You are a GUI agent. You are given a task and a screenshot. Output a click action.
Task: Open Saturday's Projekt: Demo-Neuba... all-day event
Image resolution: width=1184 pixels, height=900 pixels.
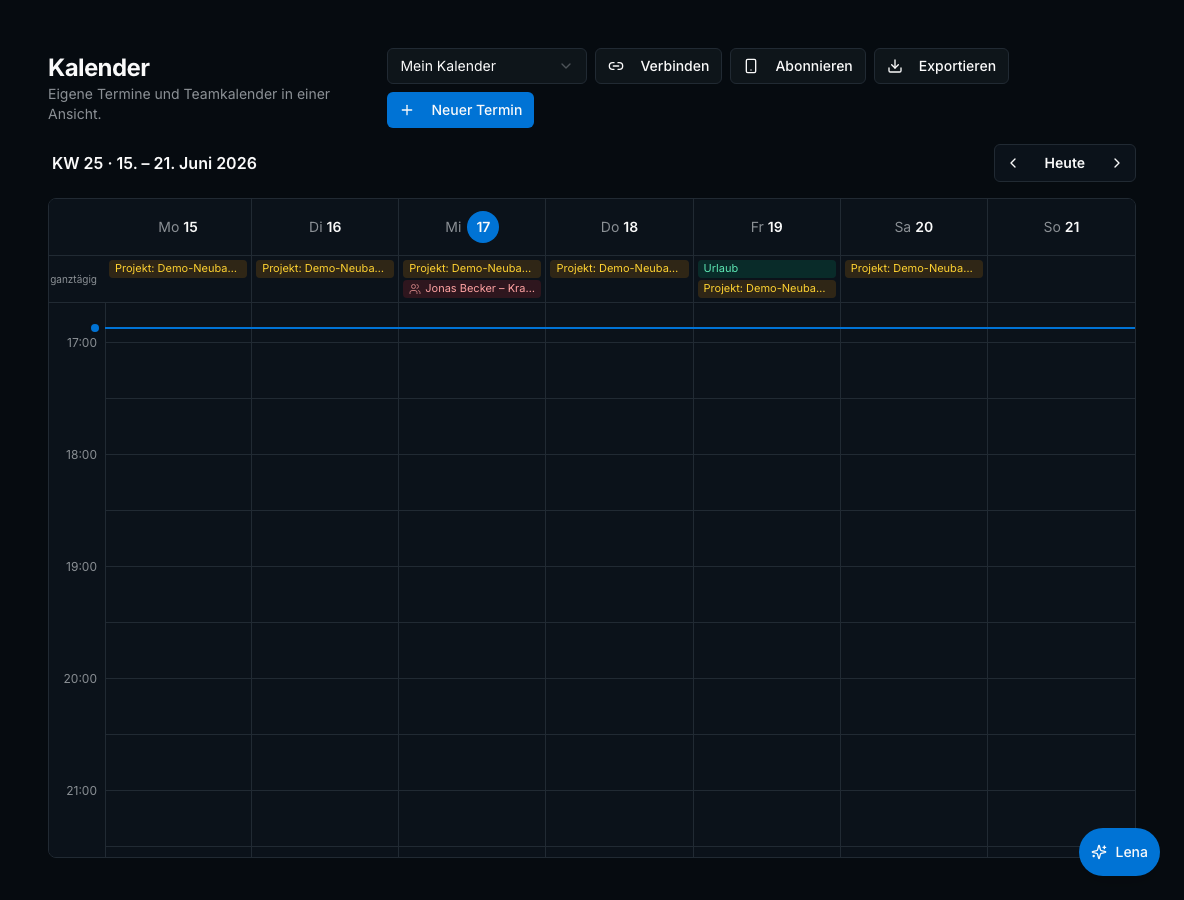[914, 269]
